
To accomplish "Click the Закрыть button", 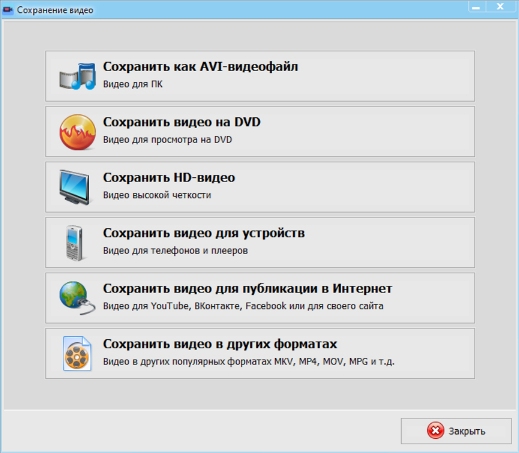I will click(456, 431).
